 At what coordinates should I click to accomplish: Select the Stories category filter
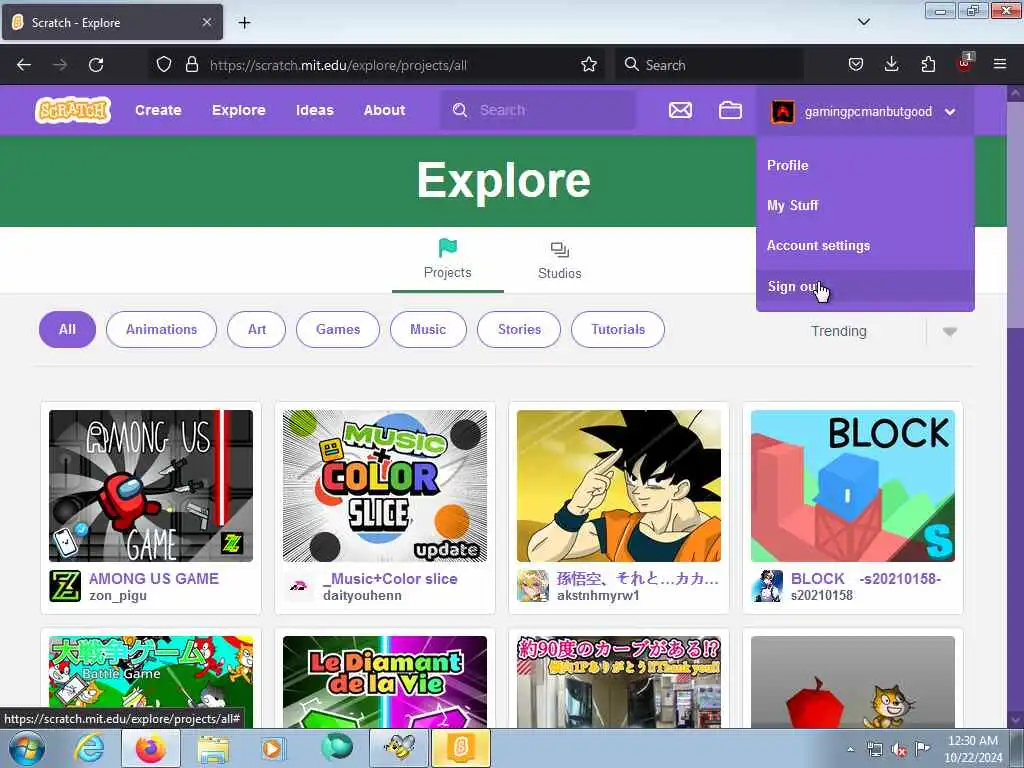(519, 329)
